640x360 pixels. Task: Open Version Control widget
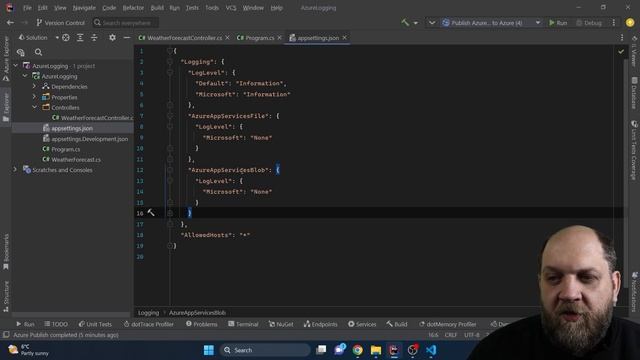pos(60,23)
